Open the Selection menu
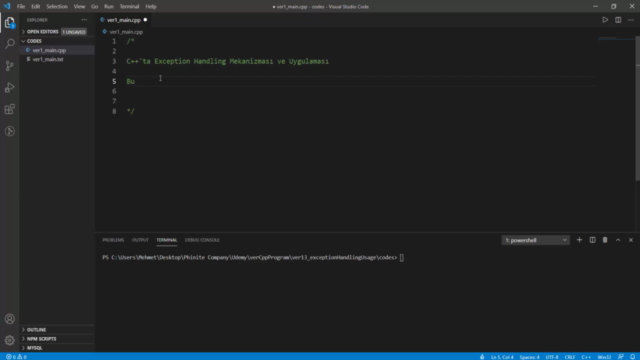Viewport: 640px width, 360px height. click(x=57, y=7)
